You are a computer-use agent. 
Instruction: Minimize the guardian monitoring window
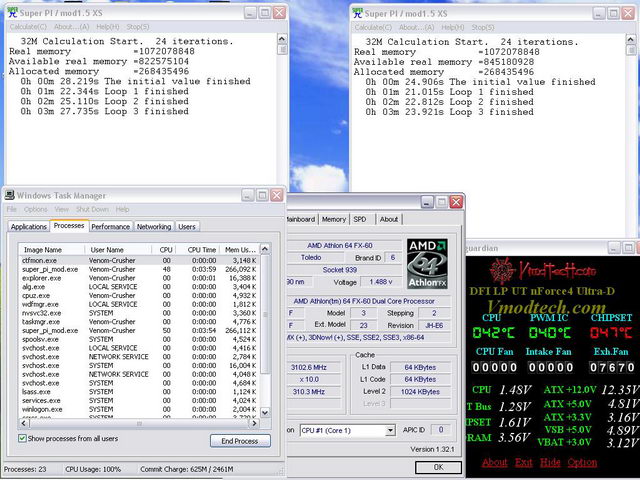(614, 248)
